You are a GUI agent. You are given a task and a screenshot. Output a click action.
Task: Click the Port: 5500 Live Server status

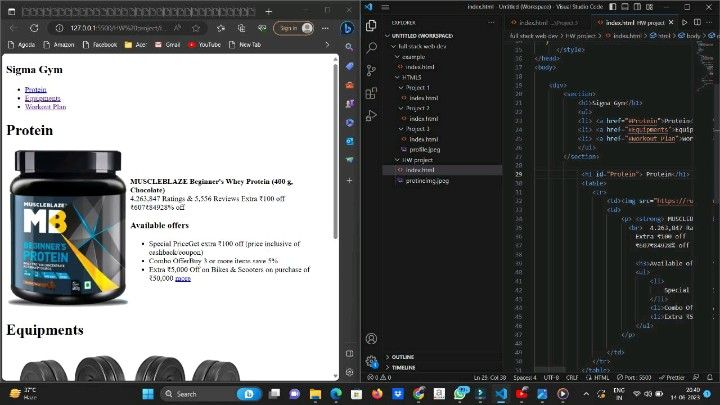[x=634, y=377]
